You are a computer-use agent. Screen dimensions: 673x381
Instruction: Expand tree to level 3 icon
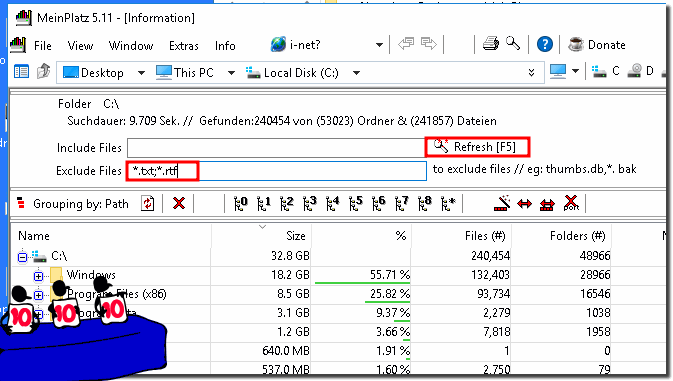[309, 203]
